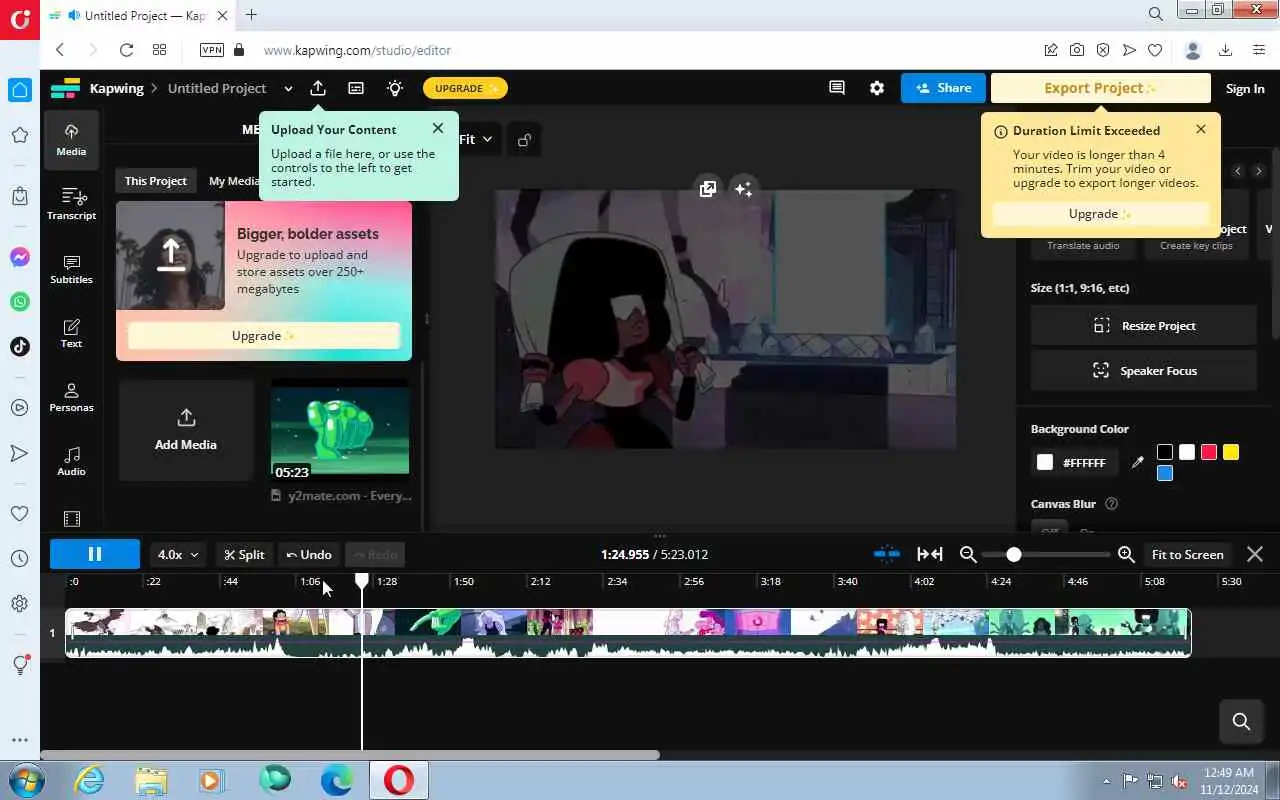Select the video clip on track 1
Screen dimensions: 1280x800
(628, 633)
